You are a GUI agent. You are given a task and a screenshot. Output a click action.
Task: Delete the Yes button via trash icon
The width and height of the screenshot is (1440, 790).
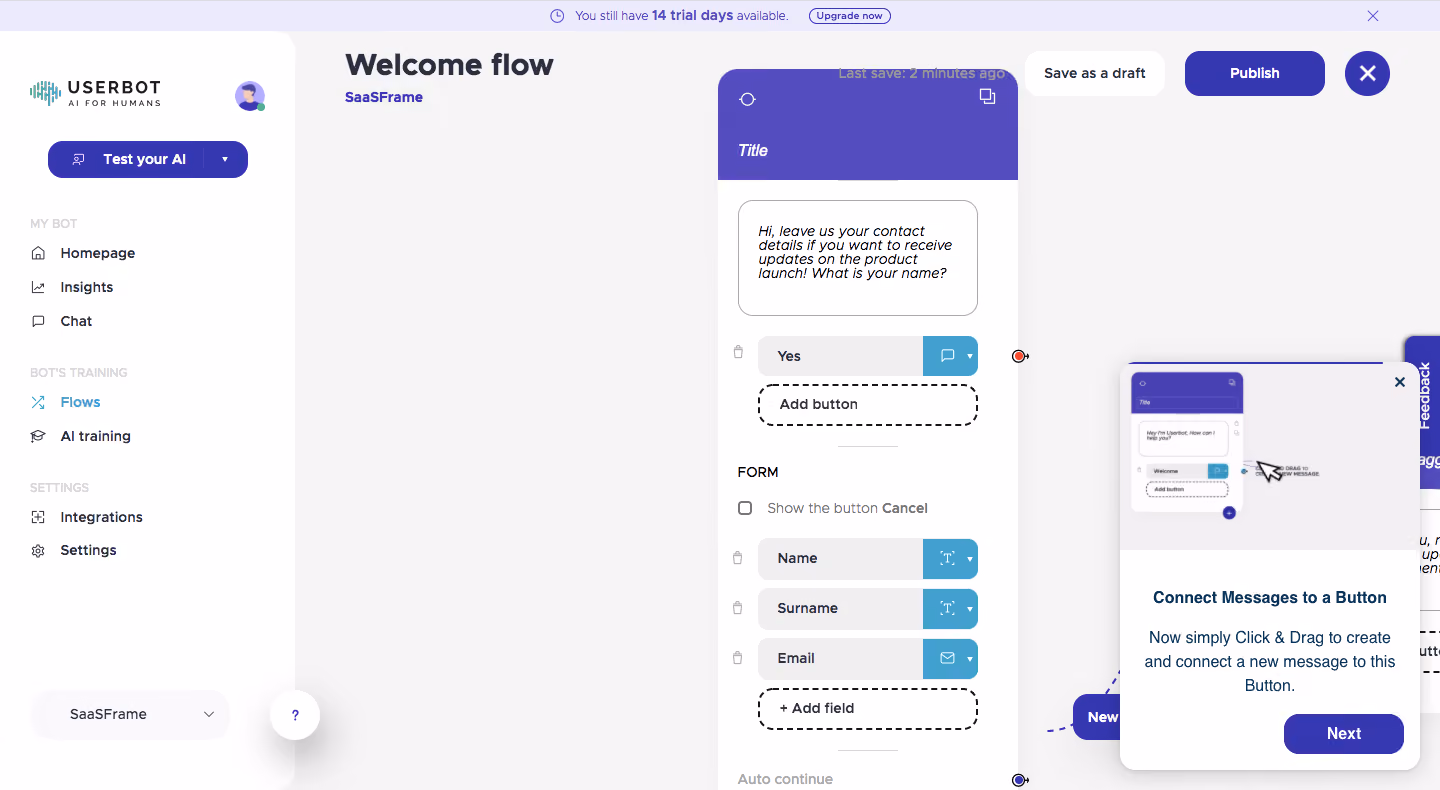coord(738,352)
